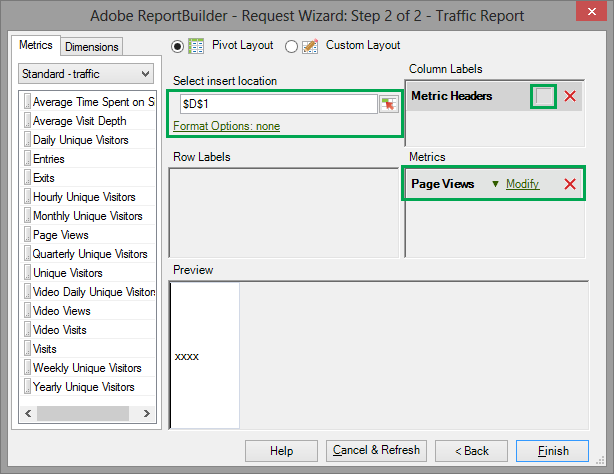Toggle the Metric Headers checkbox

544,96
